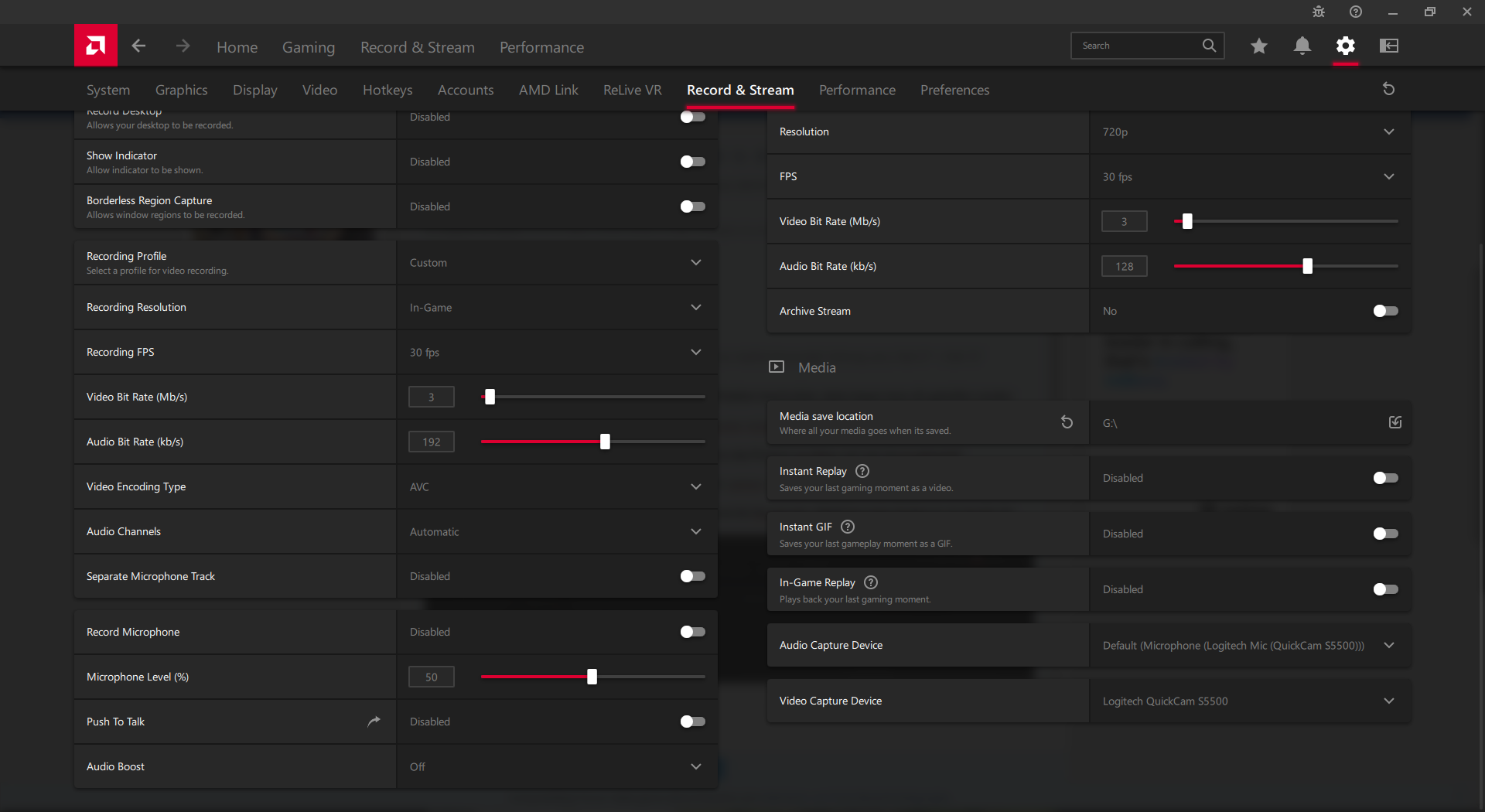
Task: Go to Gaming in top navigation
Action: click(309, 47)
